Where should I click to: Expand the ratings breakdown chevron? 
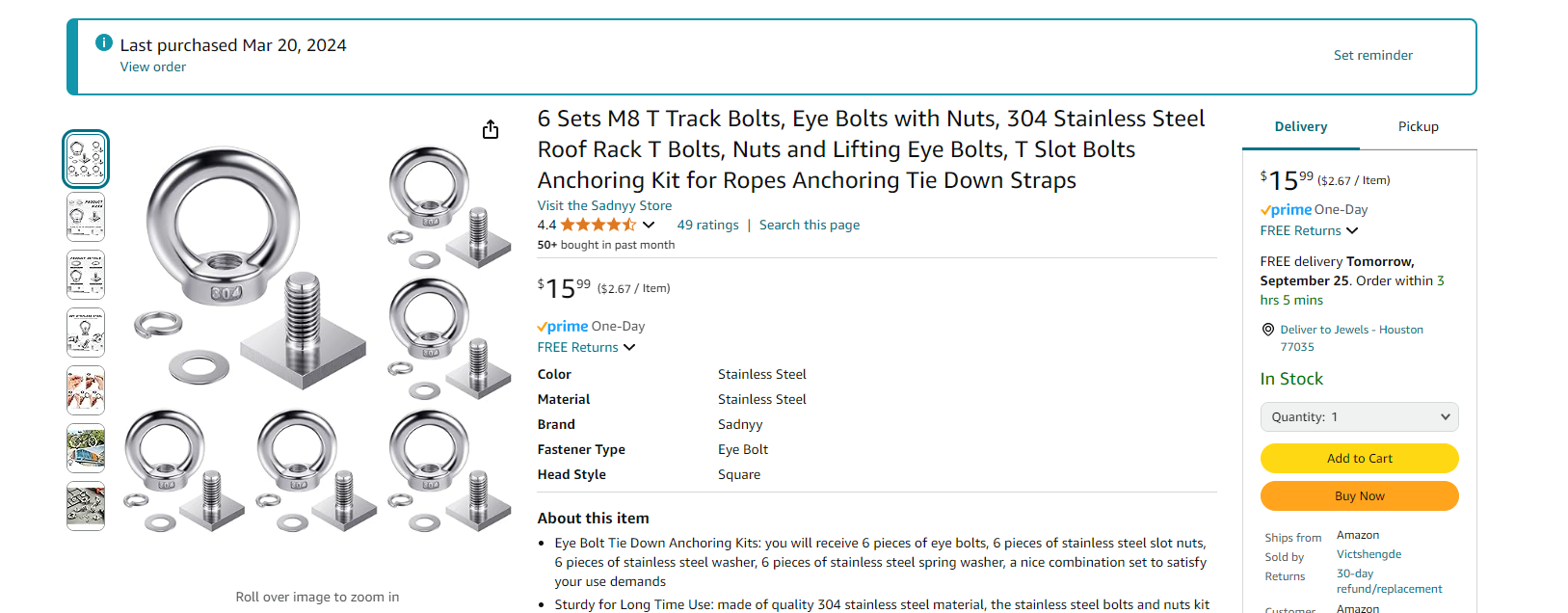[x=649, y=225]
